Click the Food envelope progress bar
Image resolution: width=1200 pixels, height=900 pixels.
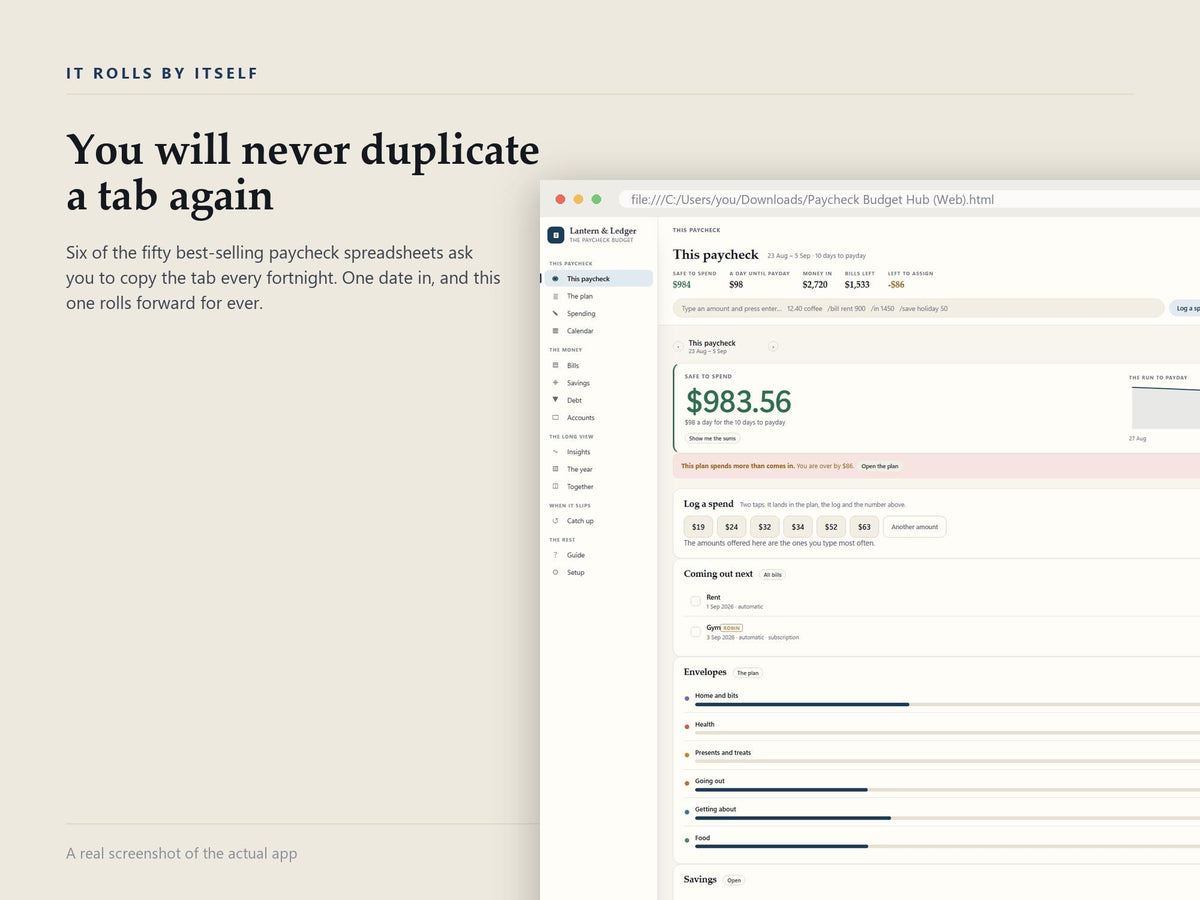click(x=947, y=847)
